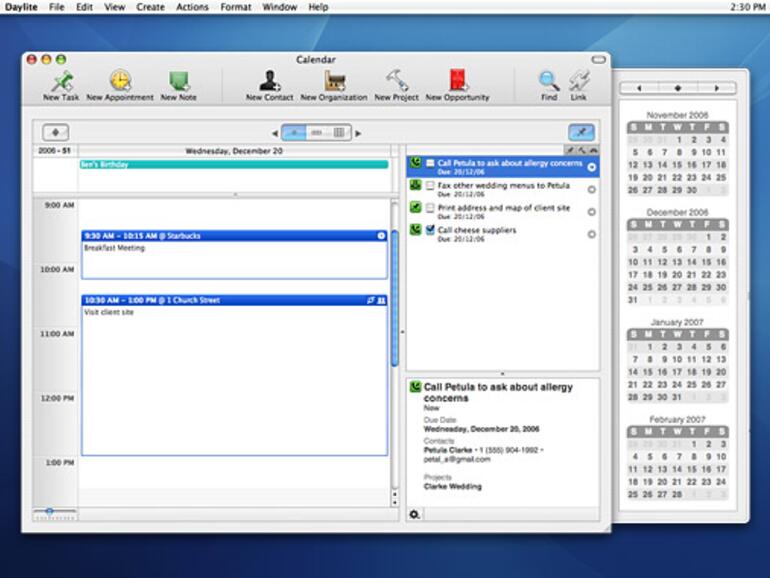Adjust the calendar zoom slider at bottom left
The image size is (770, 578).
[x=49, y=512]
